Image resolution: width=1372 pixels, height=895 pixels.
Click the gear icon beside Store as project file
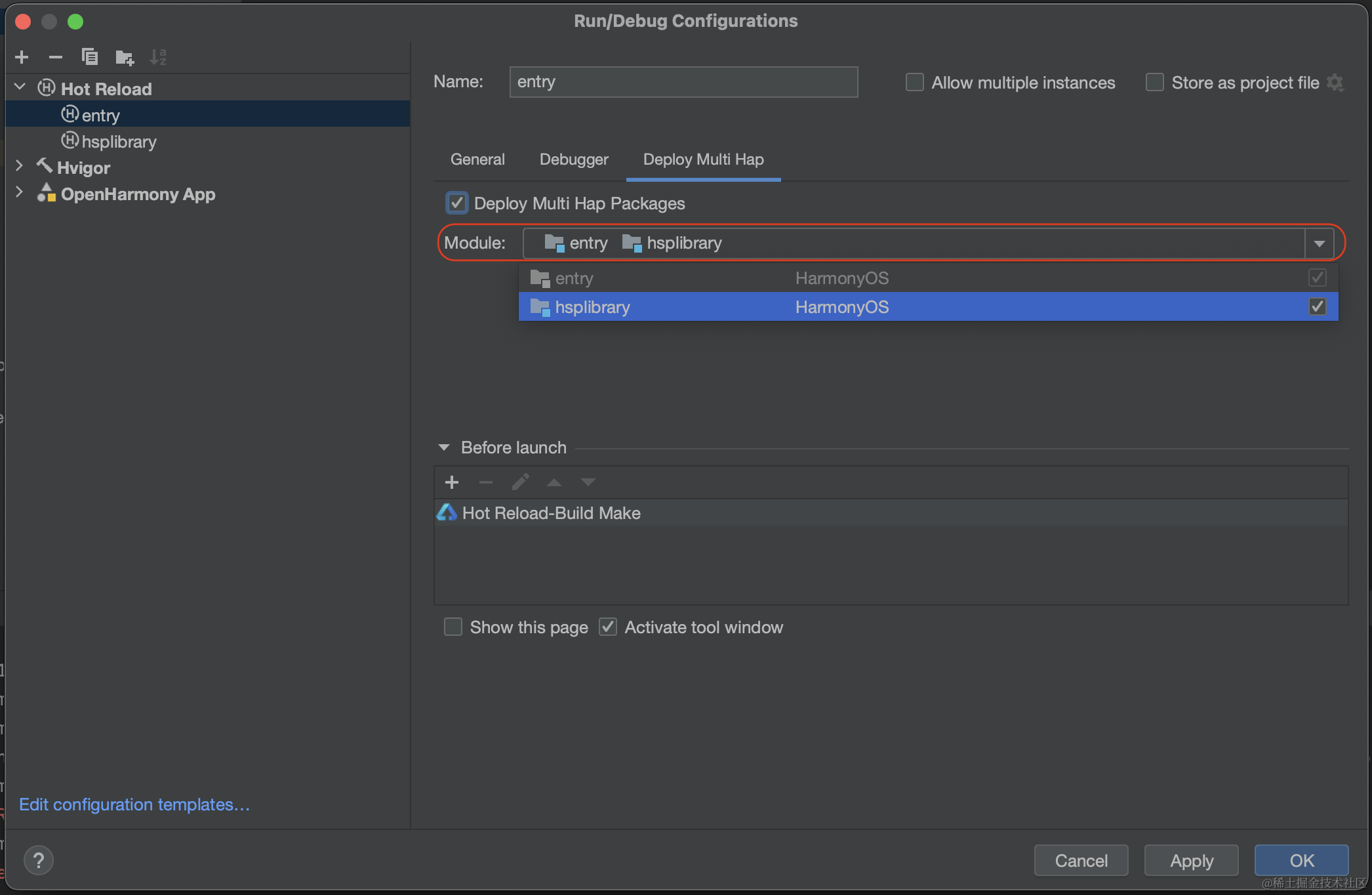tap(1335, 83)
